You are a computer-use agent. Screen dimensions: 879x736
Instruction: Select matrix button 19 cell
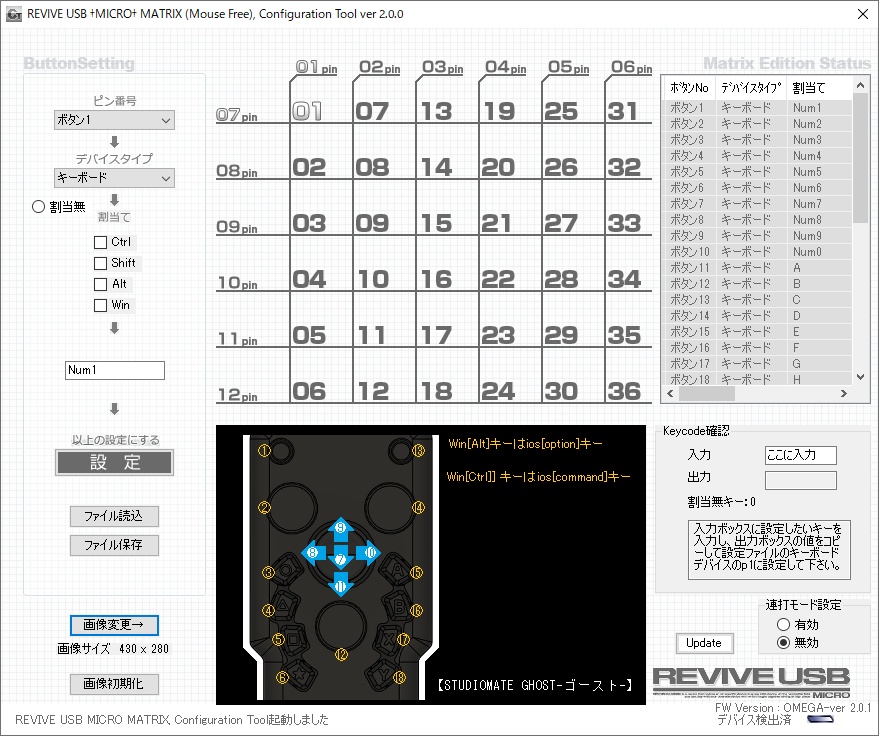pyautogui.click(x=498, y=111)
